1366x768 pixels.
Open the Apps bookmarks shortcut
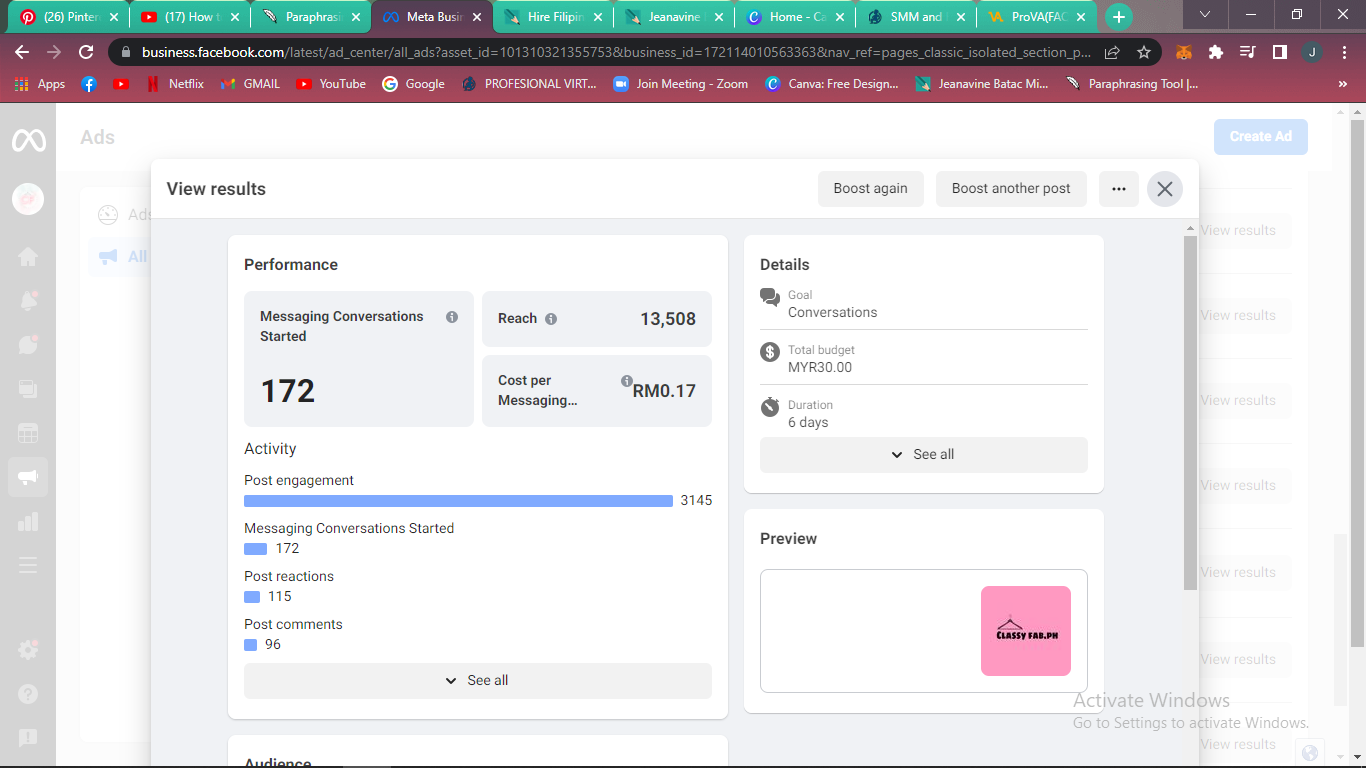pyautogui.click(x=40, y=84)
